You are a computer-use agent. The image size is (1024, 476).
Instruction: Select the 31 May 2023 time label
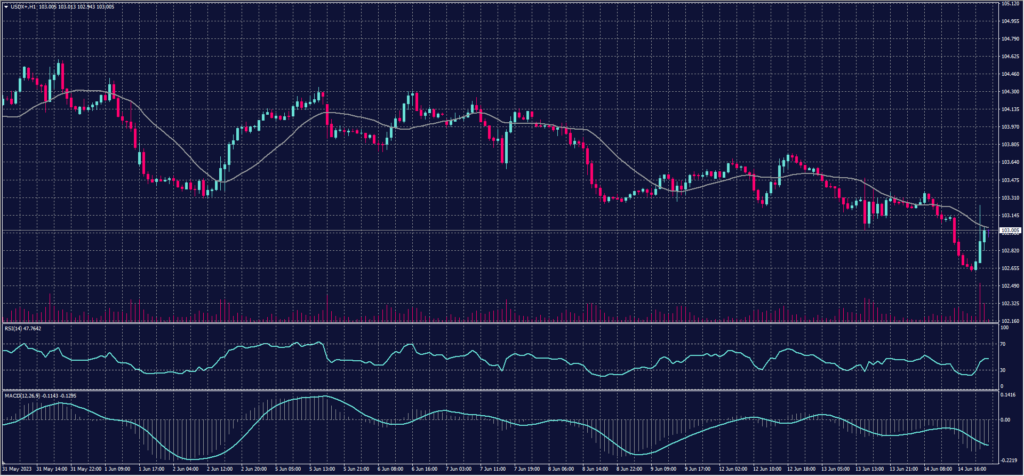(x=16, y=468)
